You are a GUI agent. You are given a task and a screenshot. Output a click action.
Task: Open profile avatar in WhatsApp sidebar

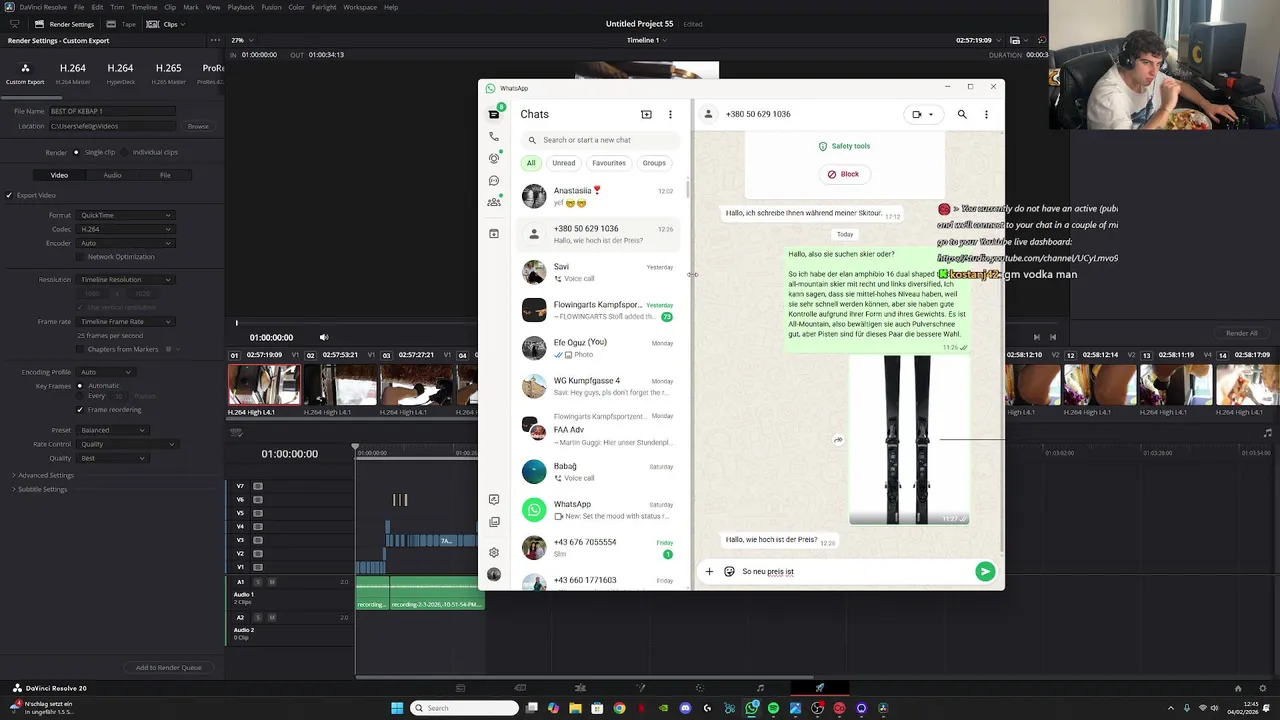(x=493, y=574)
